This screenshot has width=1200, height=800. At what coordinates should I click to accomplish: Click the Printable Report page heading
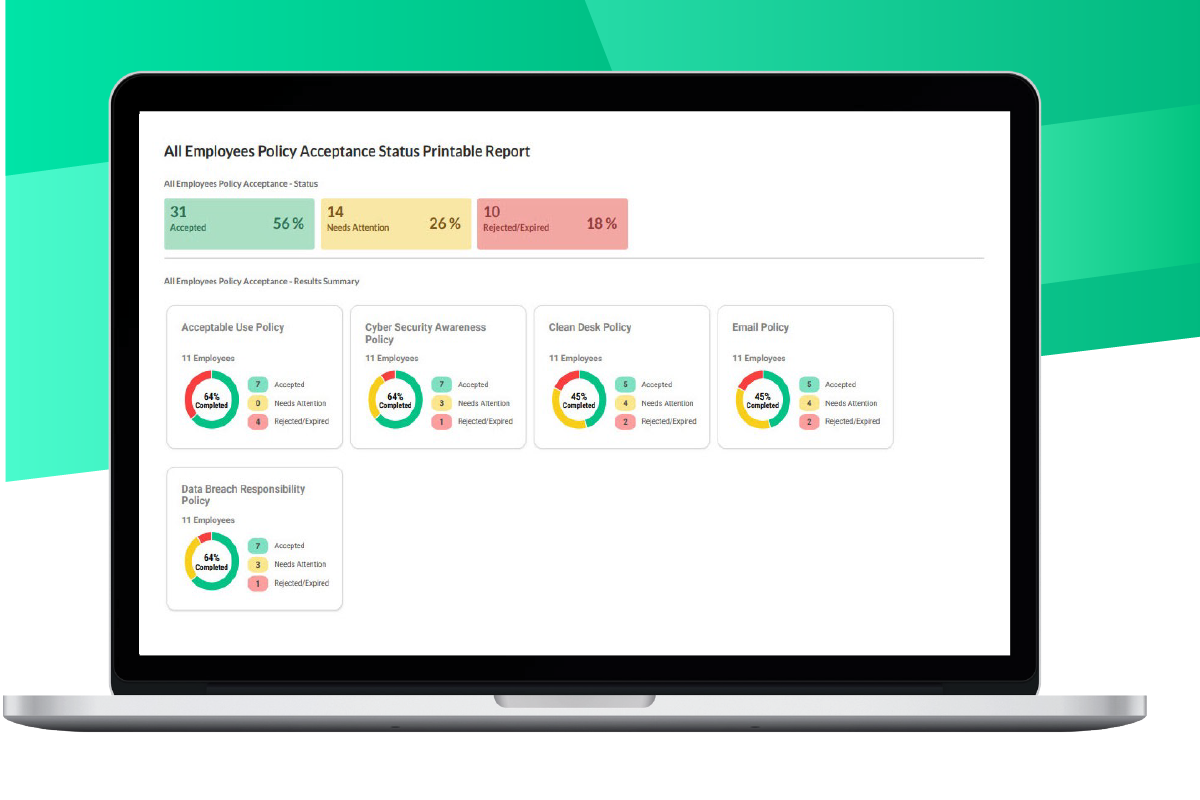347,151
